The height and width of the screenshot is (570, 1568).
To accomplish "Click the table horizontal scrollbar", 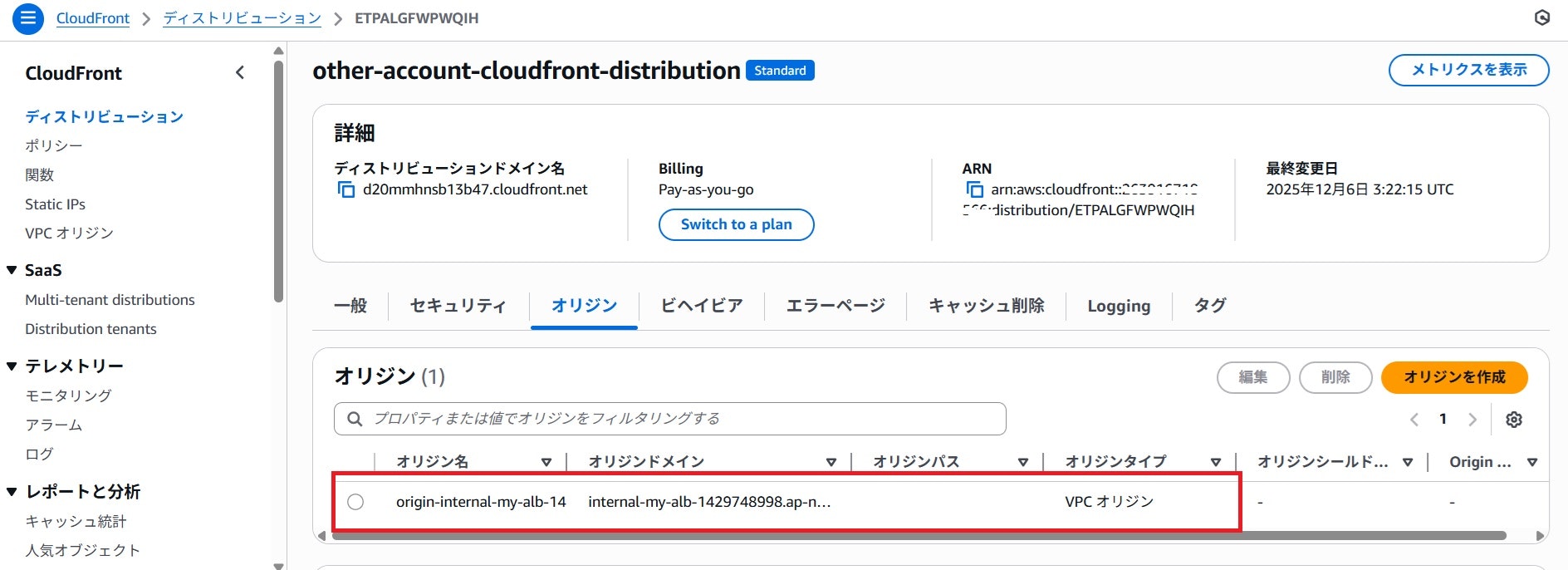I will click(919, 536).
